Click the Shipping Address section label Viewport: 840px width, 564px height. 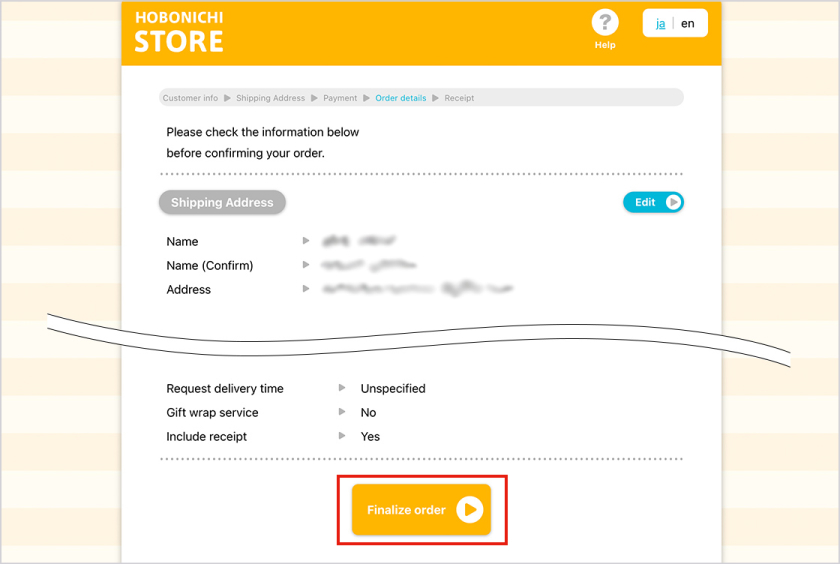tap(222, 202)
